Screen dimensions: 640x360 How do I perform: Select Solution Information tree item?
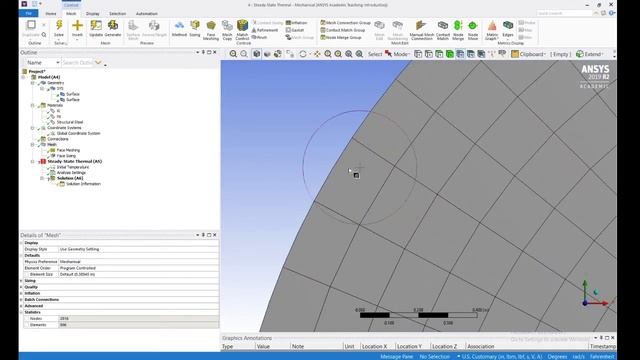[x=83, y=184]
